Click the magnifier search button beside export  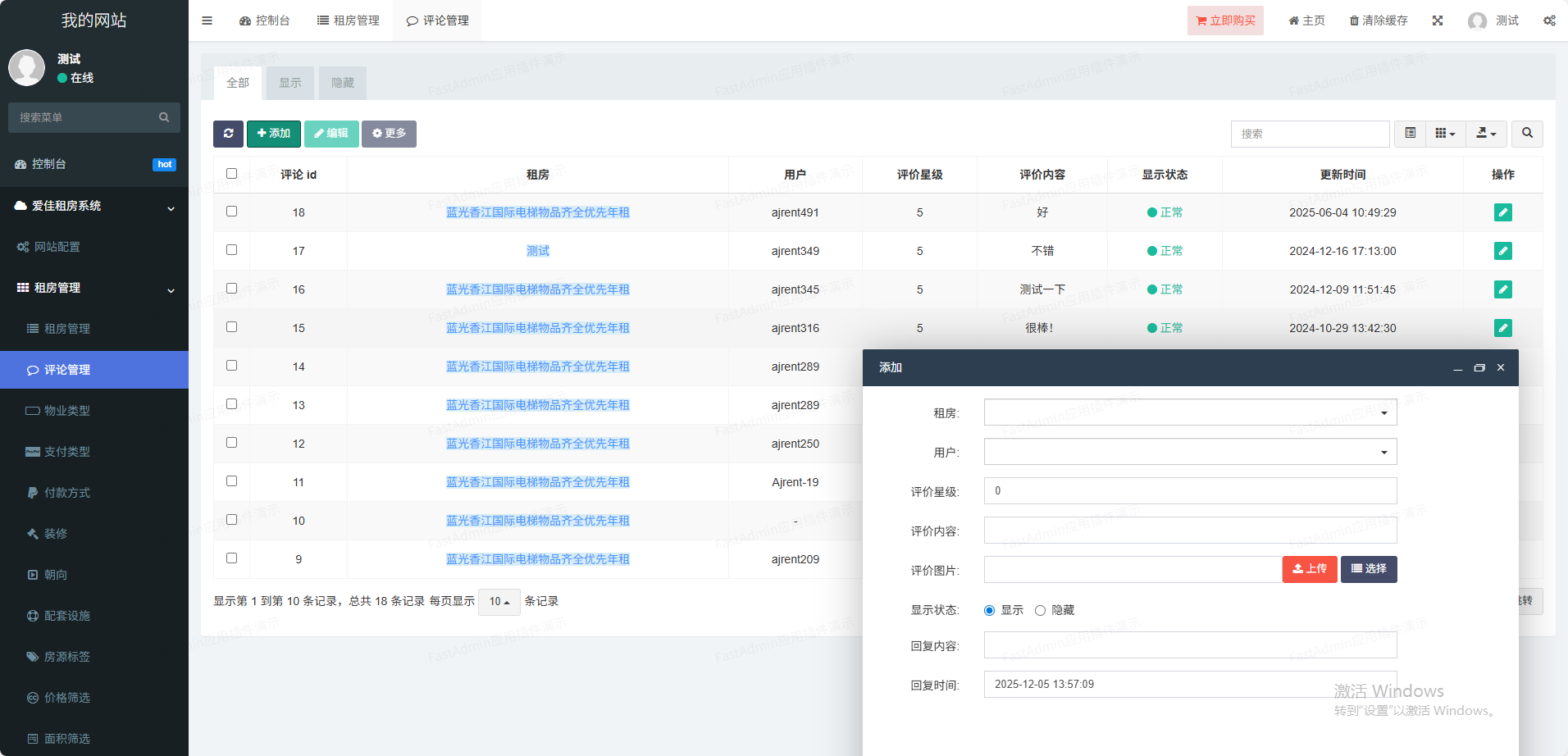pos(1527,134)
